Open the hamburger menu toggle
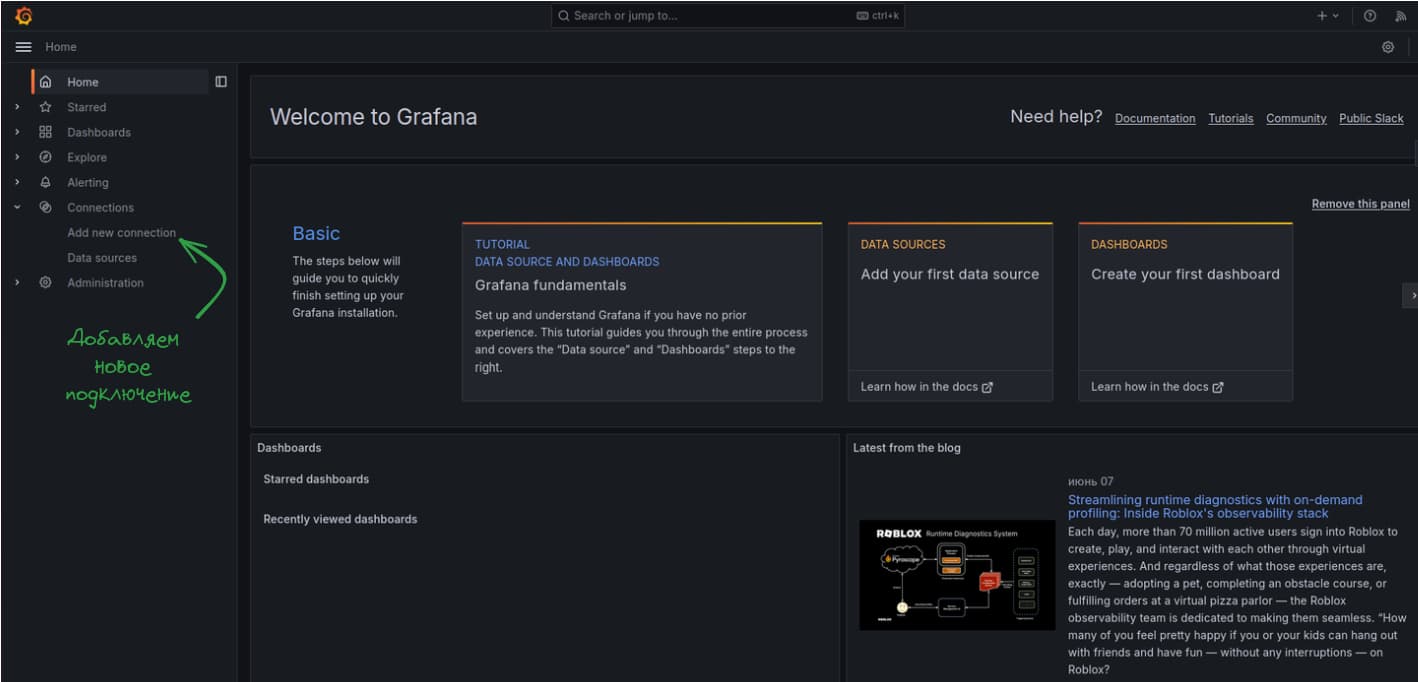The height and width of the screenshot is (682, 1418). pyautogui.click(x=23, y=47)
